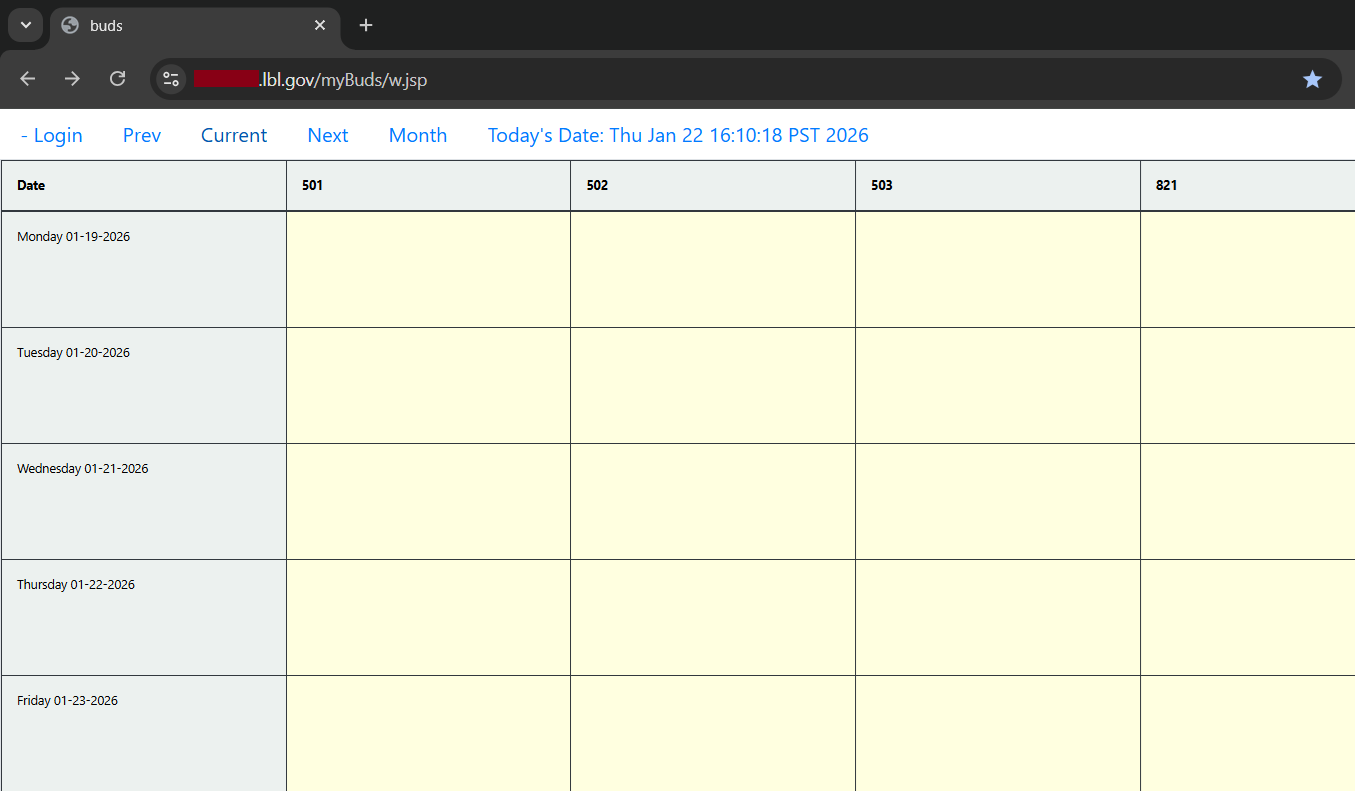
Task: Expand the tab search dropdown arrow
Action: [26, 25]
